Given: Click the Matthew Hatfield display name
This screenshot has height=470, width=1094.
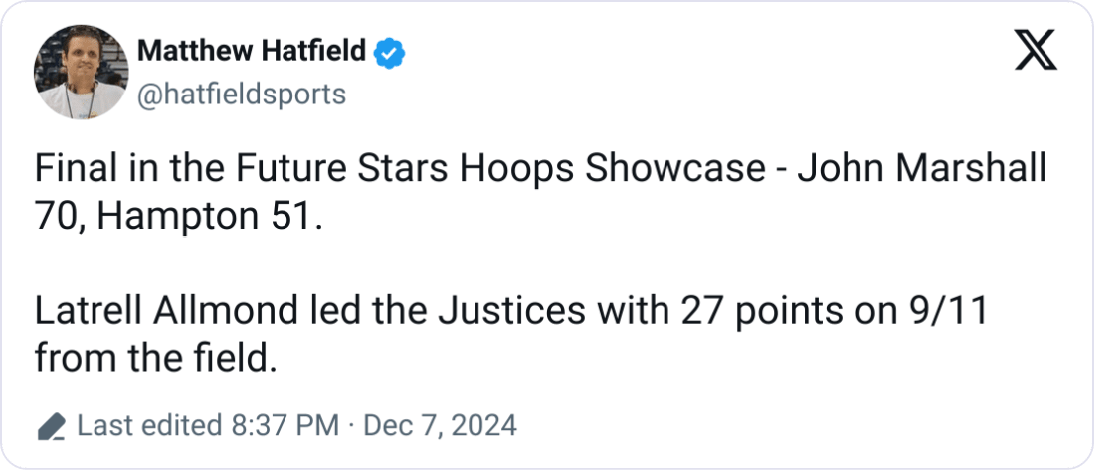Looking at the screenshot, I should coord(250,51).
